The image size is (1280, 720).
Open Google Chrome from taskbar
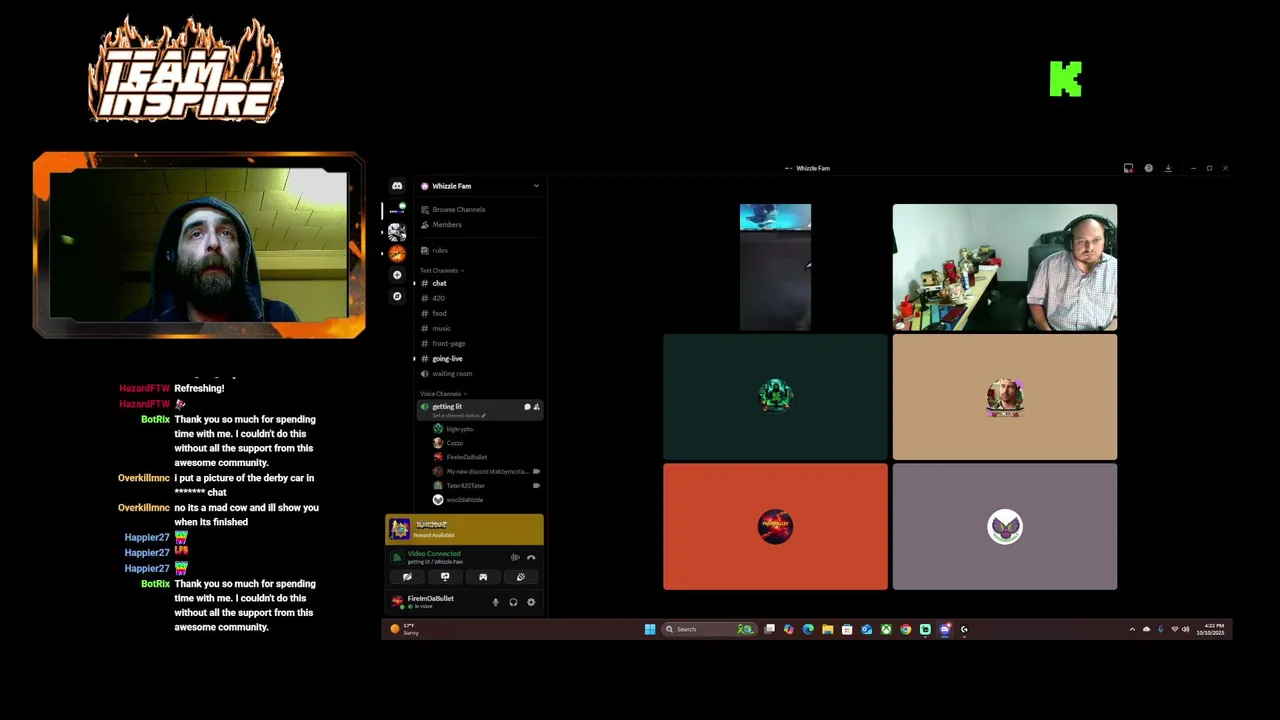(905, 629)
